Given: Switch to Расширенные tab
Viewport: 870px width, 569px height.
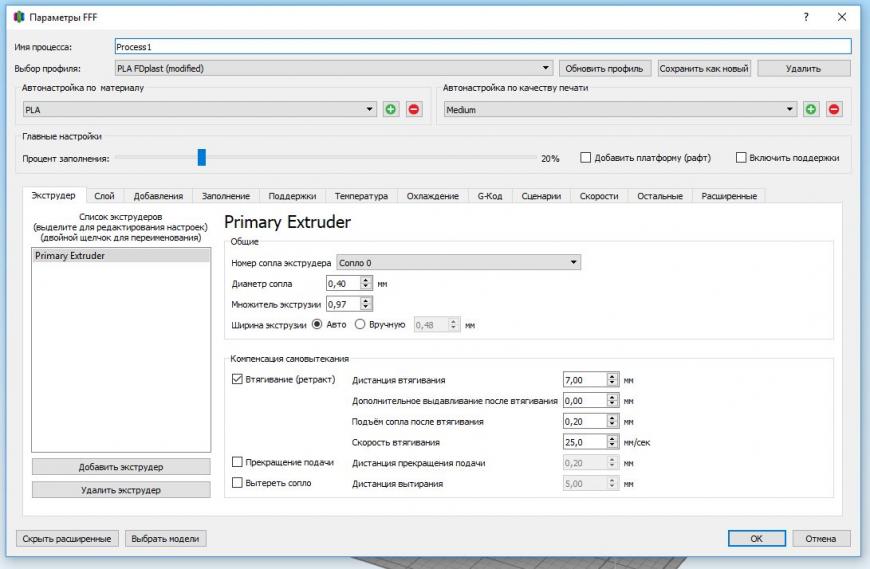Looking at the screenshot, I should (729, 196).
